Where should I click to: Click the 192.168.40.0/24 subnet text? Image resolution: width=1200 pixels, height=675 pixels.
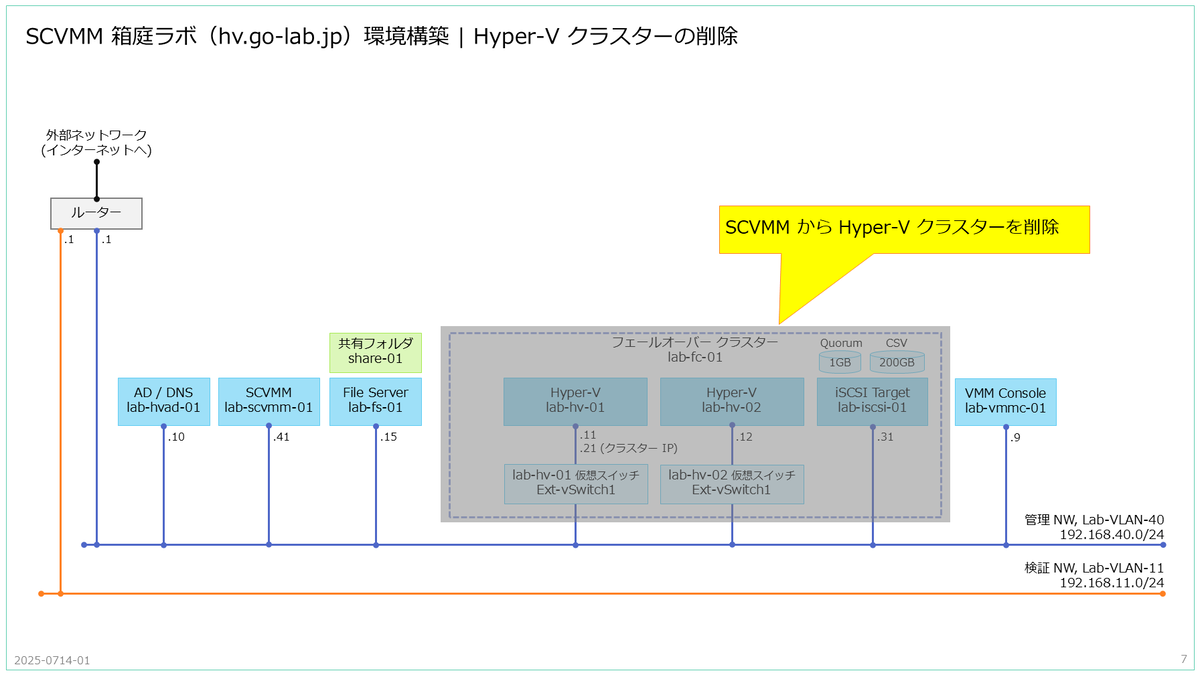[1112, 535]
